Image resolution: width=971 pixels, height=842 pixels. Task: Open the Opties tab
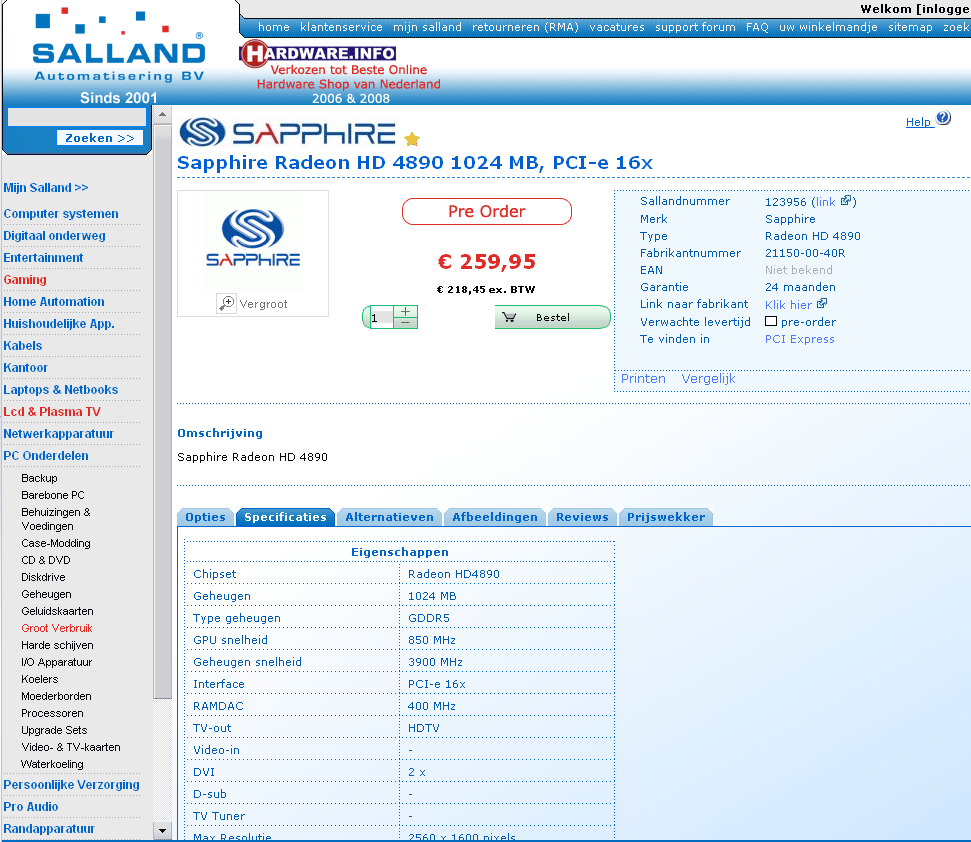pos(206,517)
